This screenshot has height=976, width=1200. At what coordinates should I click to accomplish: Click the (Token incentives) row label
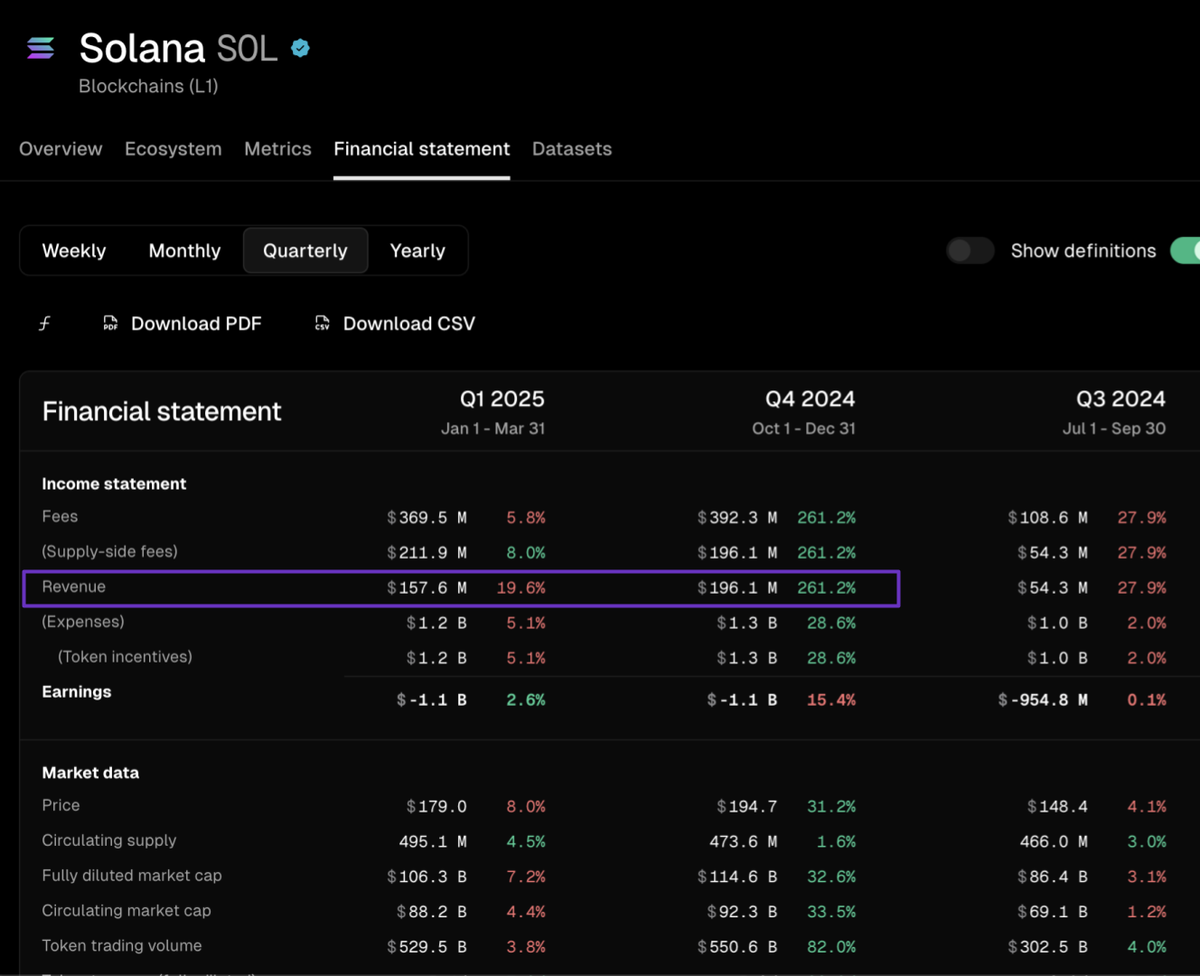point(125,657)
